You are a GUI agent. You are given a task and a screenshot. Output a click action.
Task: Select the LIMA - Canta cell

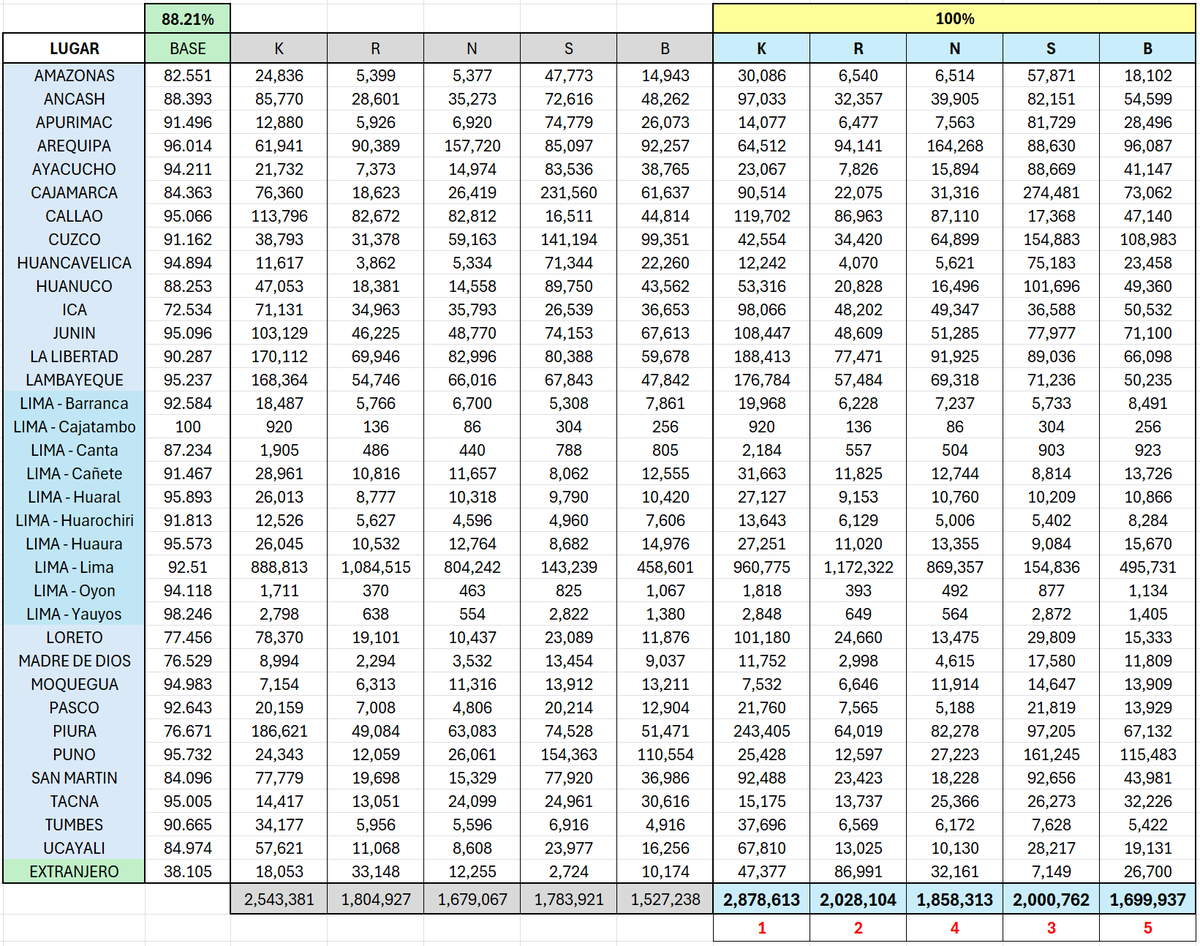74,450
